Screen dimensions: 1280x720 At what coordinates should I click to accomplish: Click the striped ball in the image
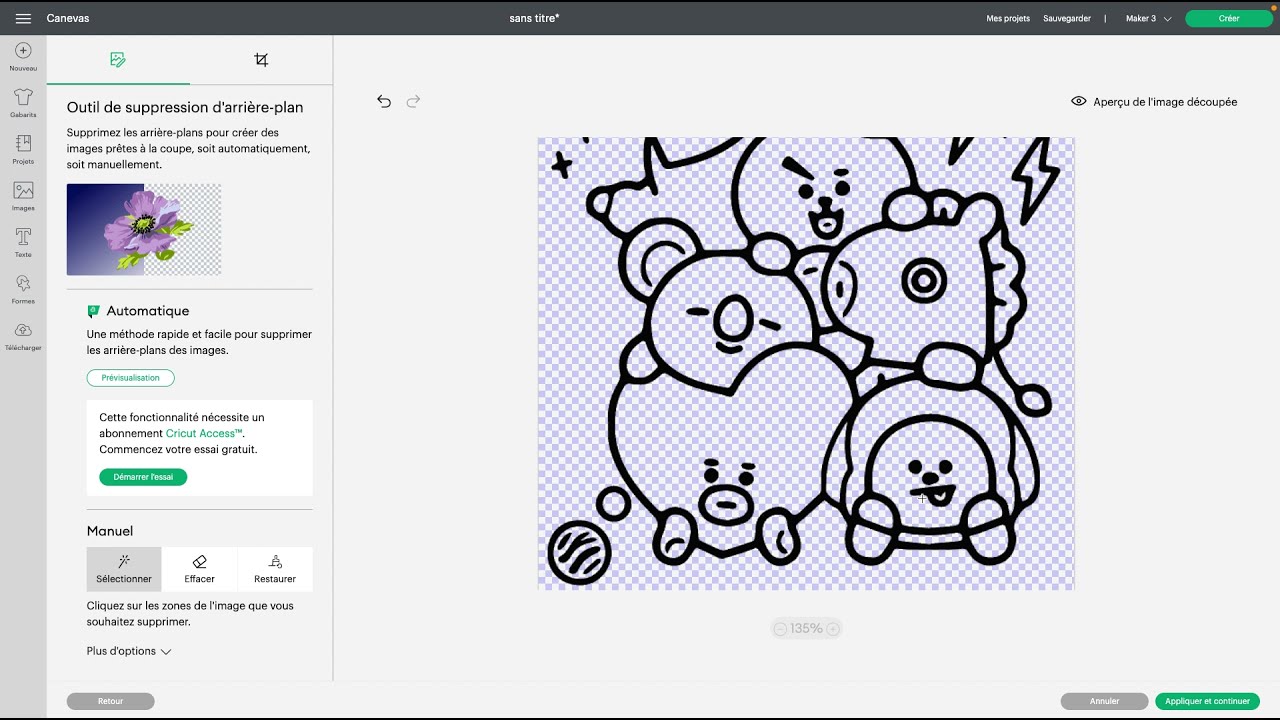579,553
